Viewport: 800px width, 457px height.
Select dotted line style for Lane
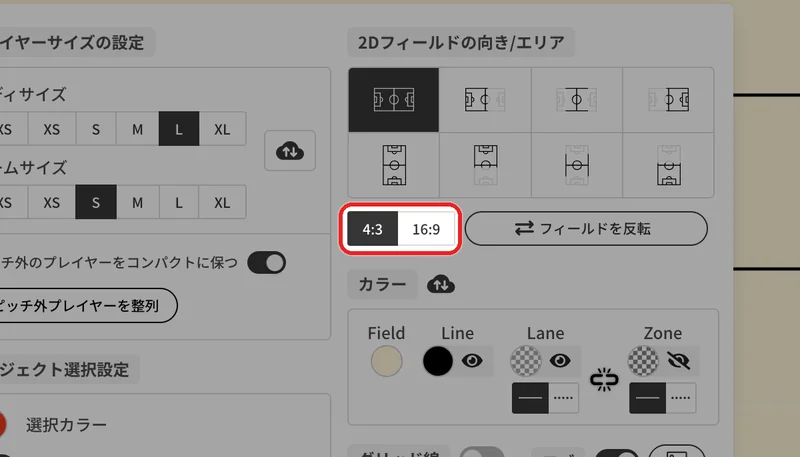(563, 398)
